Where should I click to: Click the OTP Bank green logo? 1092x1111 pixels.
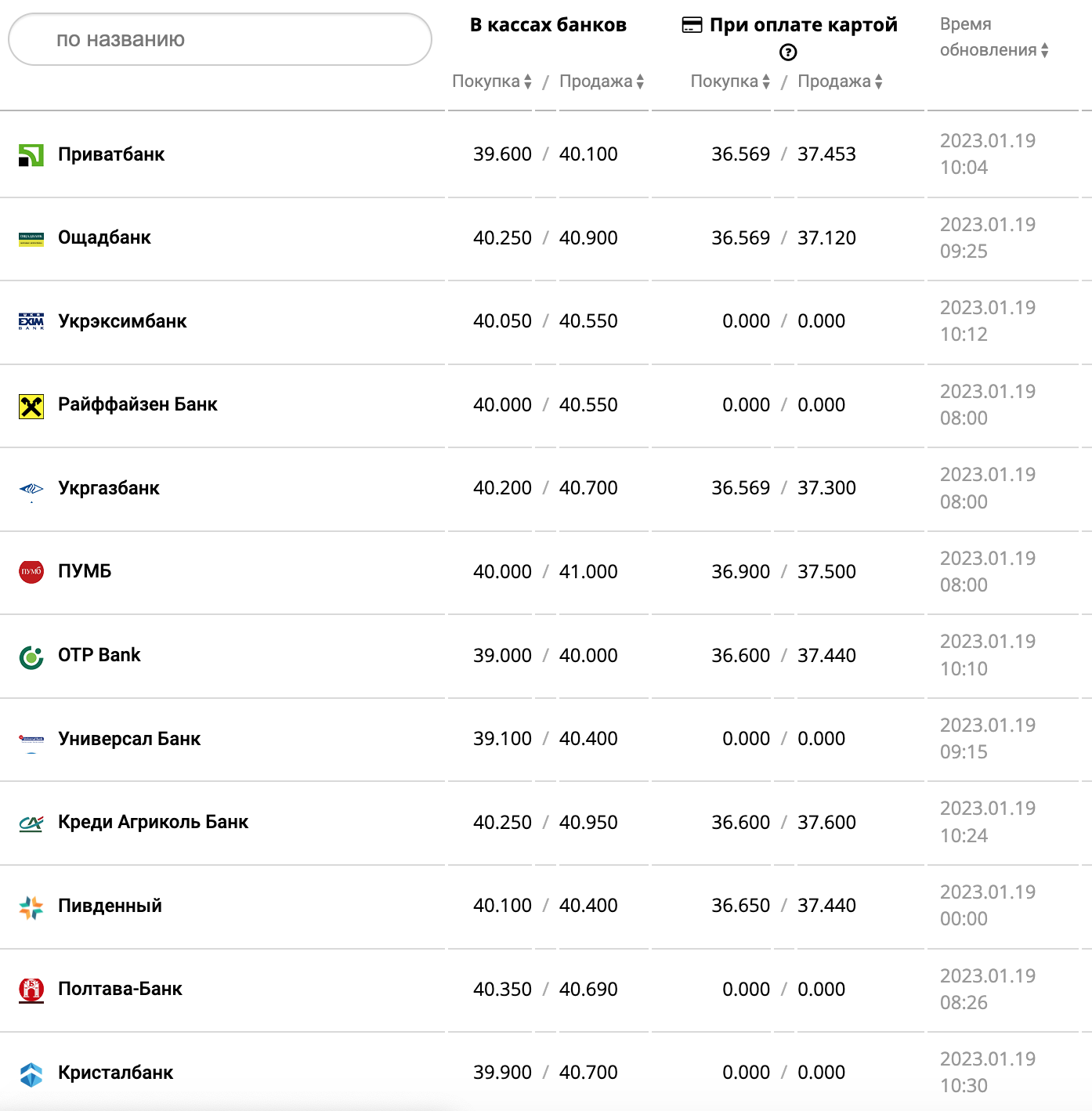click(31, 657)
